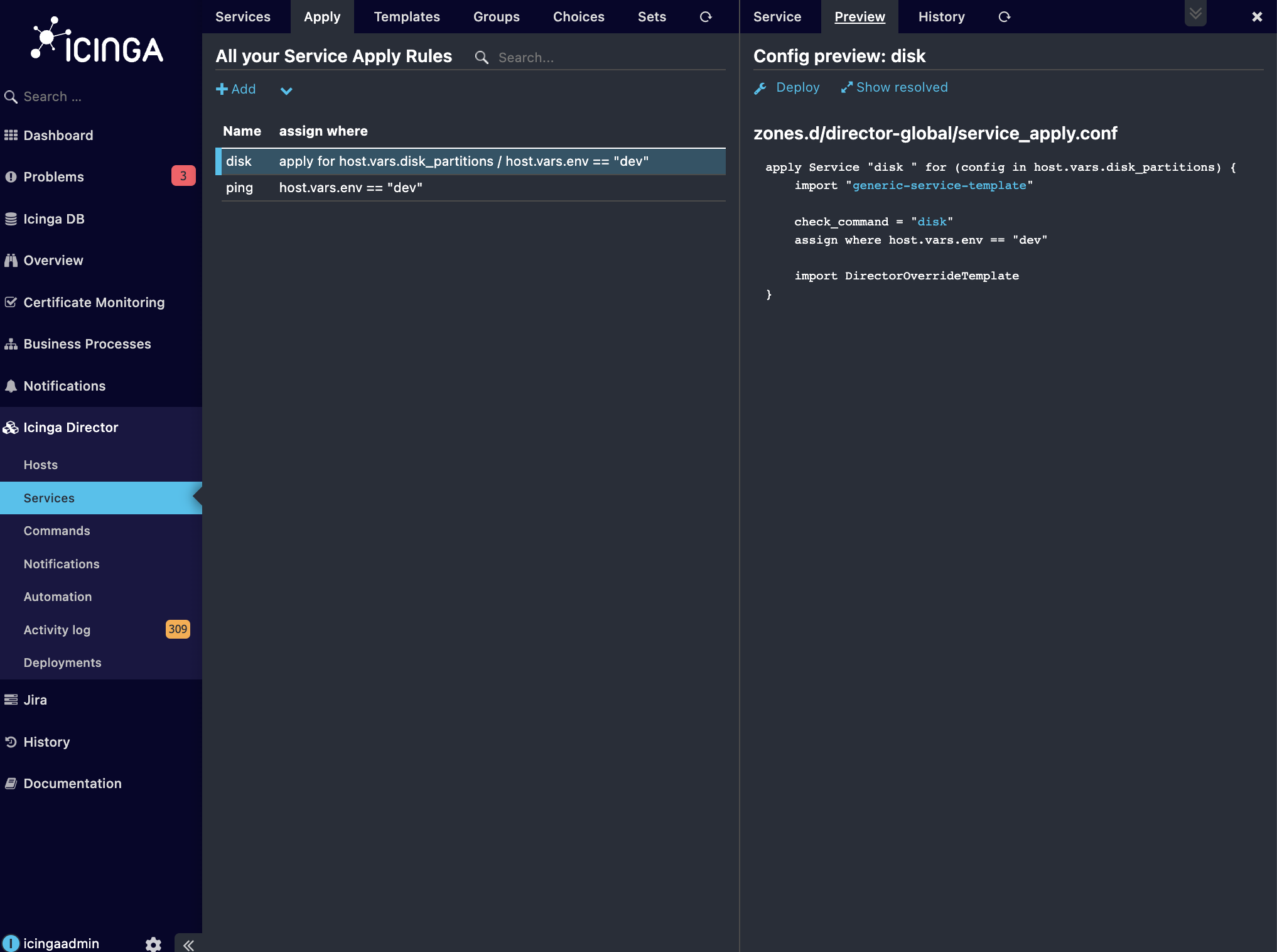Open Notifications under Icinga Director submenu
Screen dimensions: 1277x952
point(62,564)
